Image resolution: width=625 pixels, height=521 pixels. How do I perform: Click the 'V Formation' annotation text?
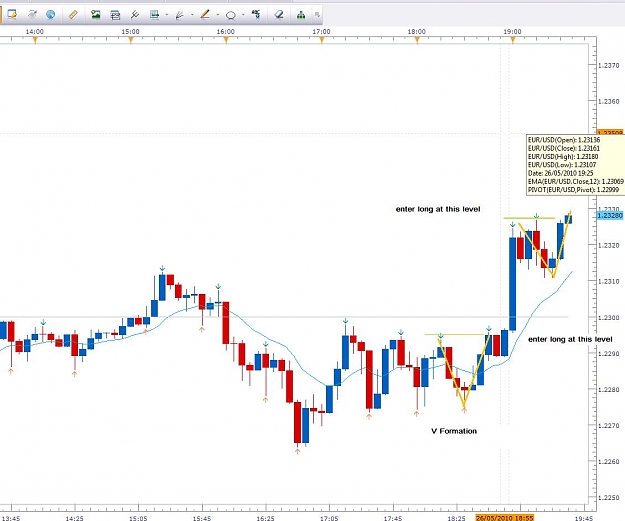[454, 431]
